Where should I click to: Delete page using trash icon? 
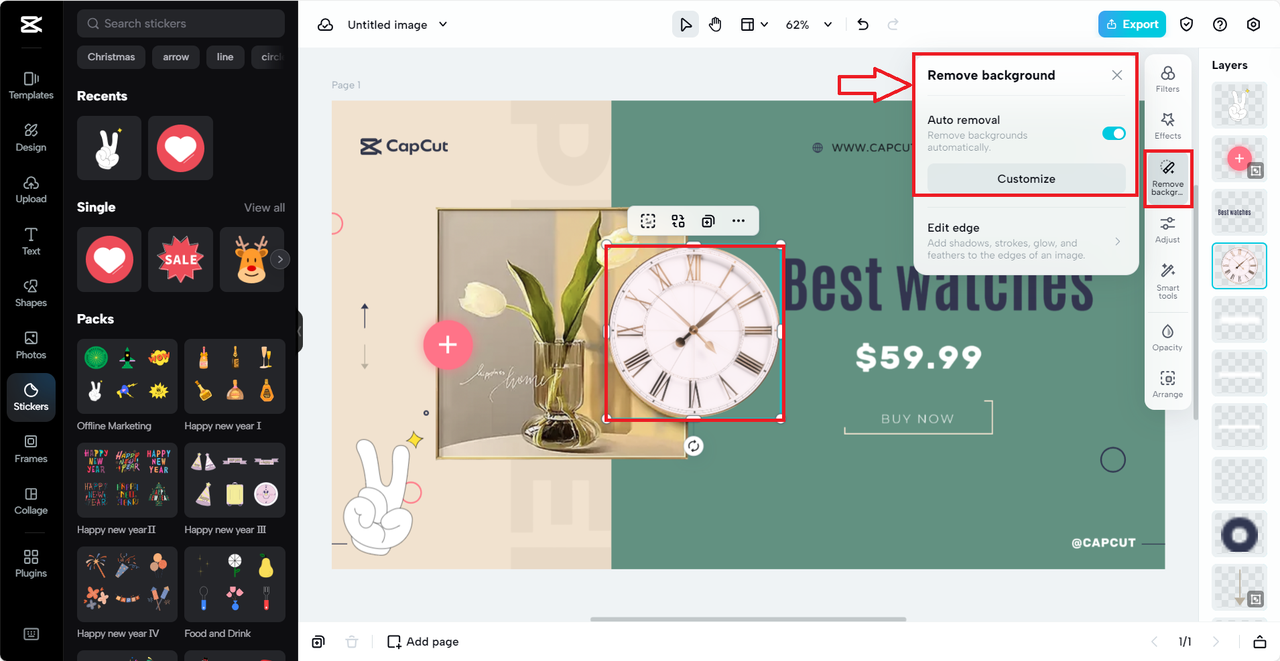click(x=351, y=642)
